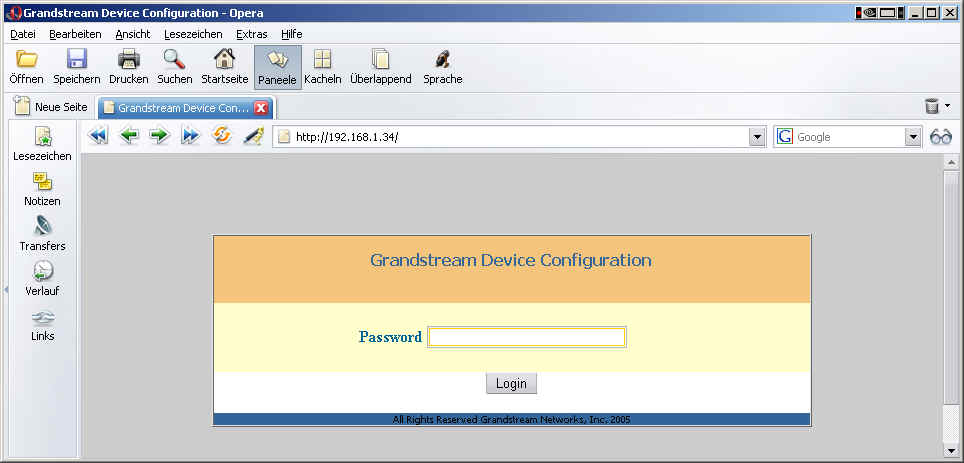Click the glasses view icon
964x463 pixels.
tap(941, 137)
